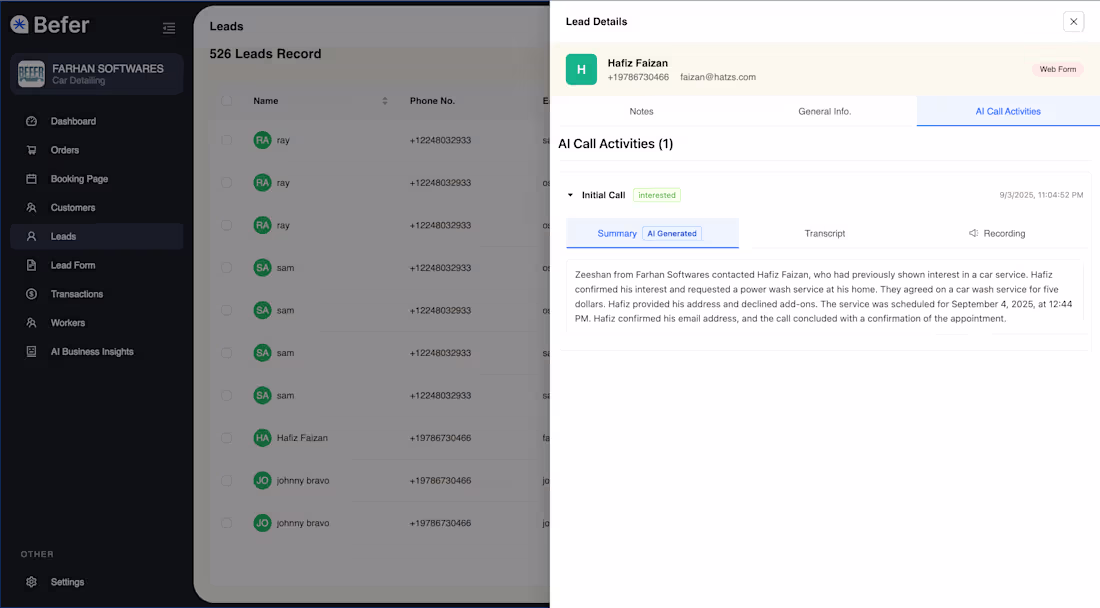Open the Transcript tab

tap(824, 234)
